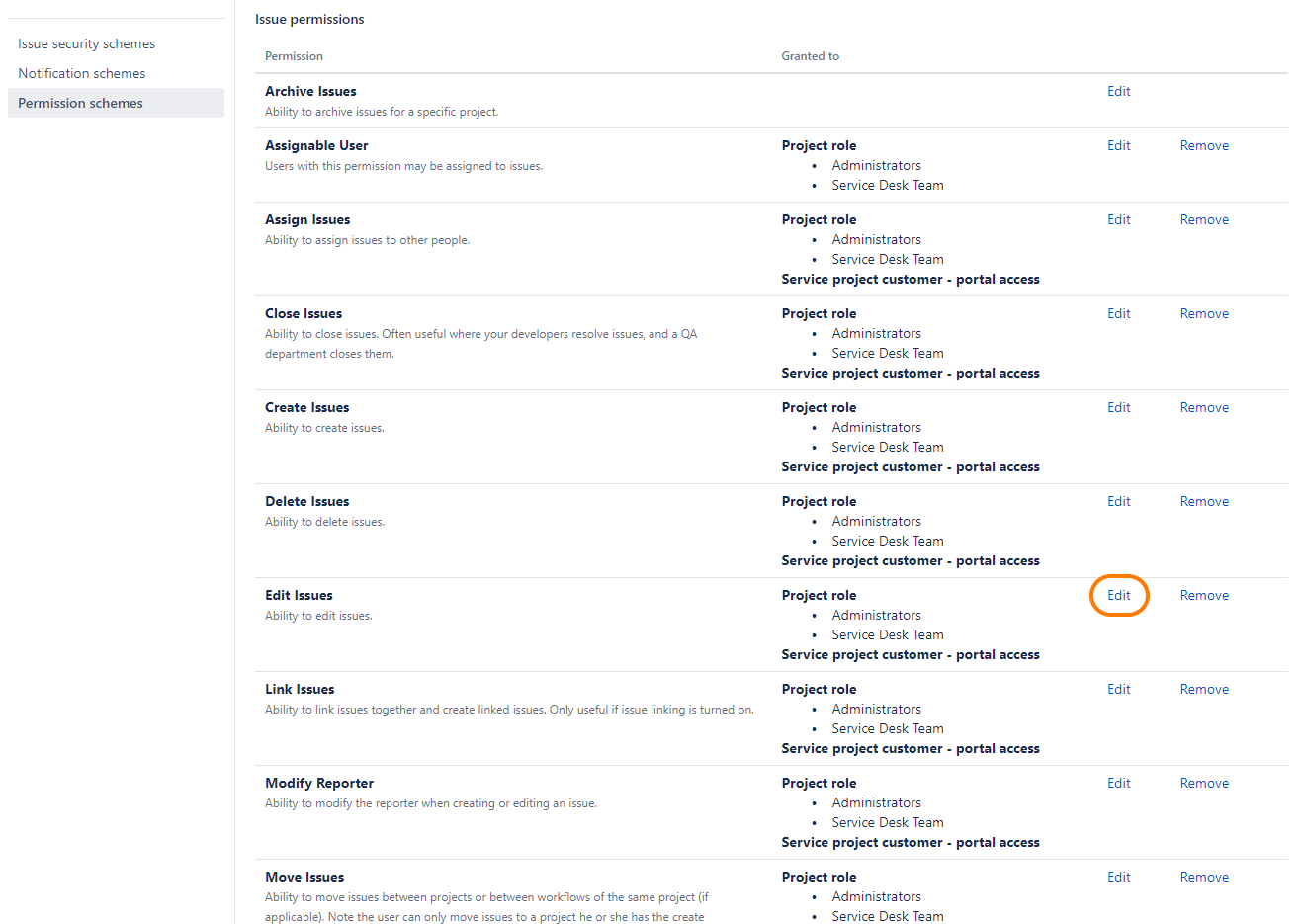The width and height of the screenshot is (1305, 924).
Task: Edit the Create Issues permission
Action: (x=1118, y=407)
